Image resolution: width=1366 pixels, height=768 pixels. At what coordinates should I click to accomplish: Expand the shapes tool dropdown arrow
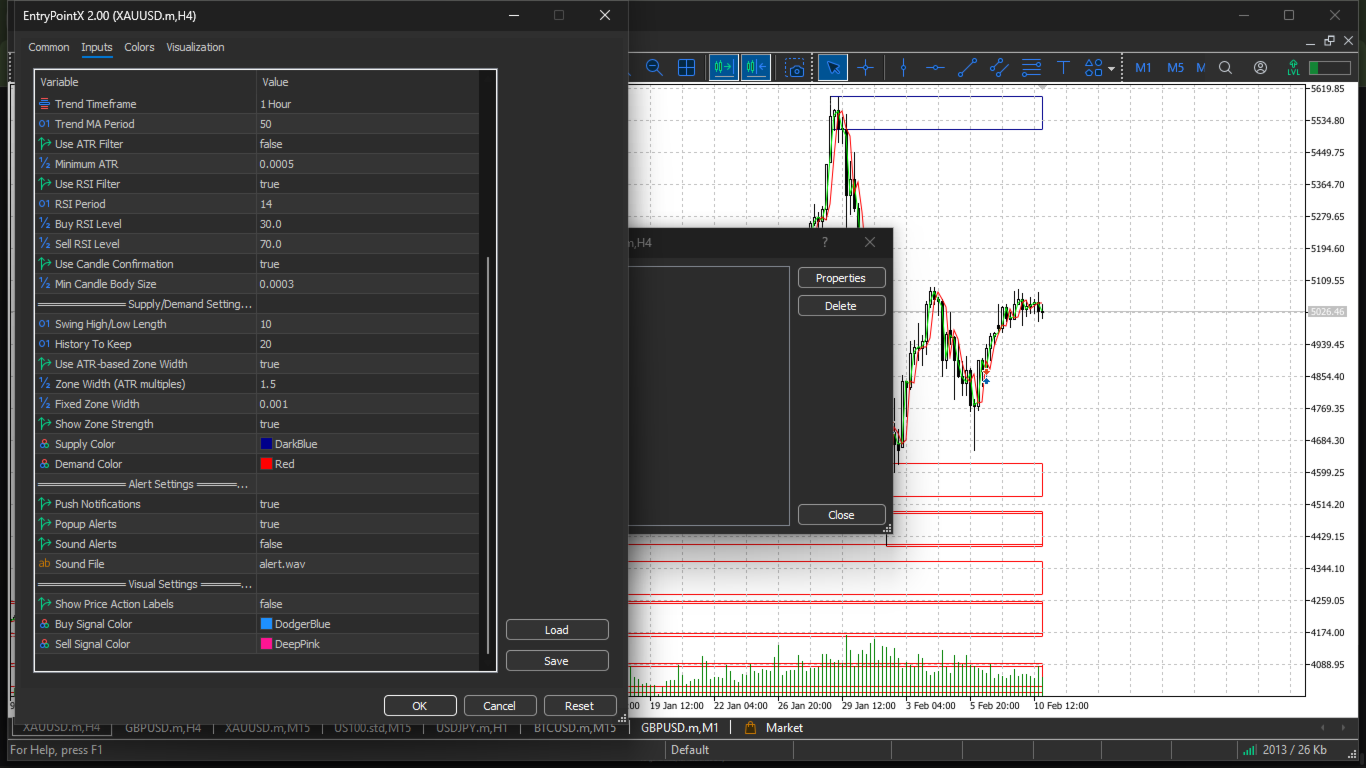pyautogui.click(x=1111, y=68)
